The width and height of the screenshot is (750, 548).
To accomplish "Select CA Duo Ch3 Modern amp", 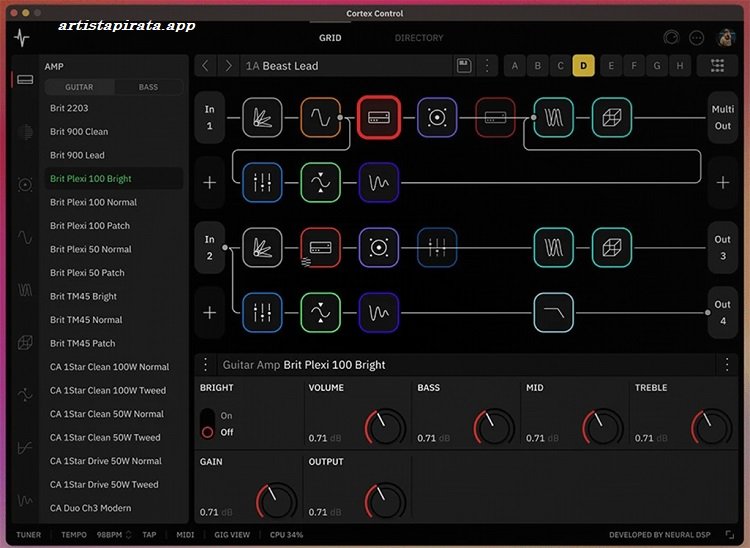I will coord(114,508).
